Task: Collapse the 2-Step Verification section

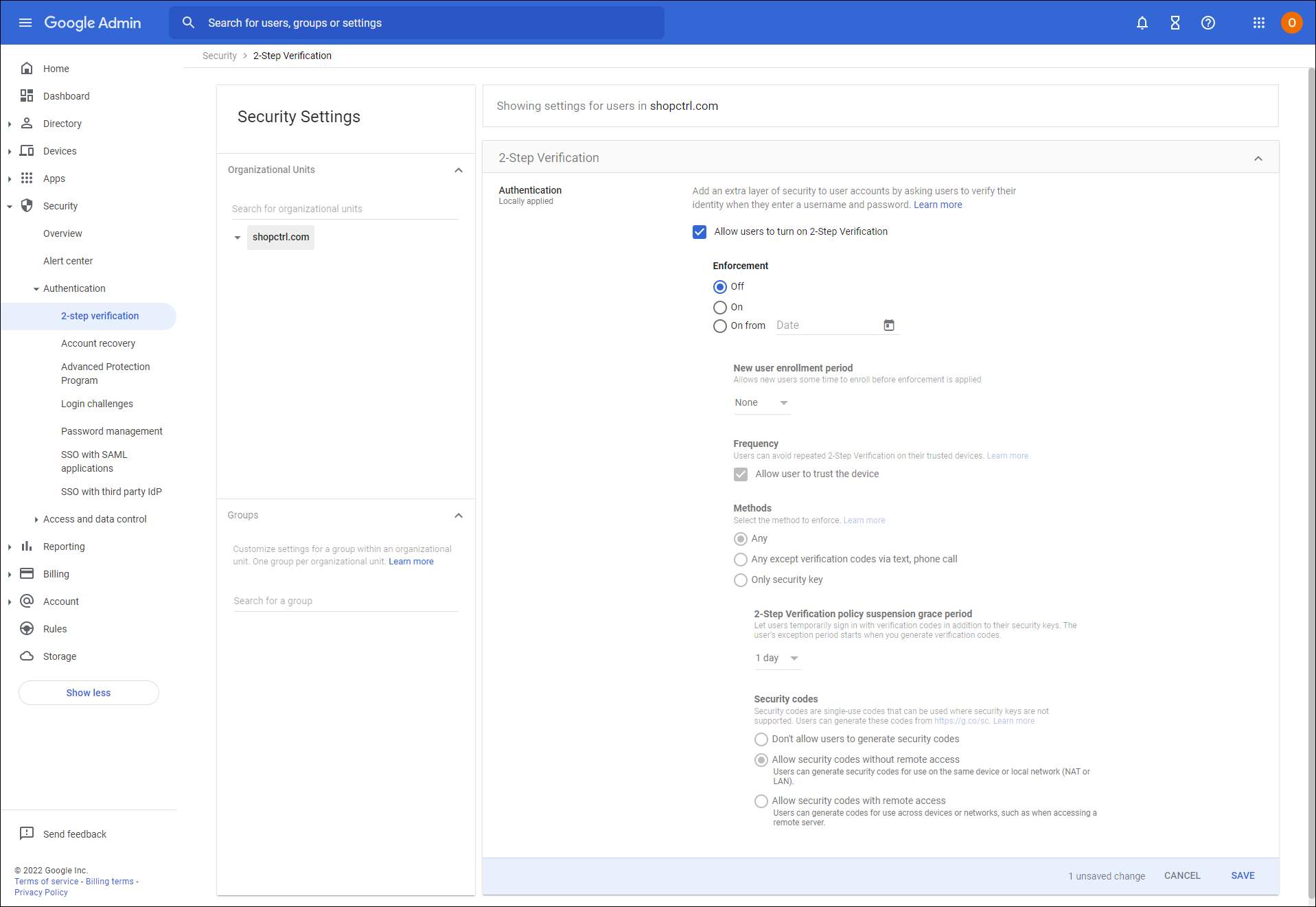Action: point(1258,158)
